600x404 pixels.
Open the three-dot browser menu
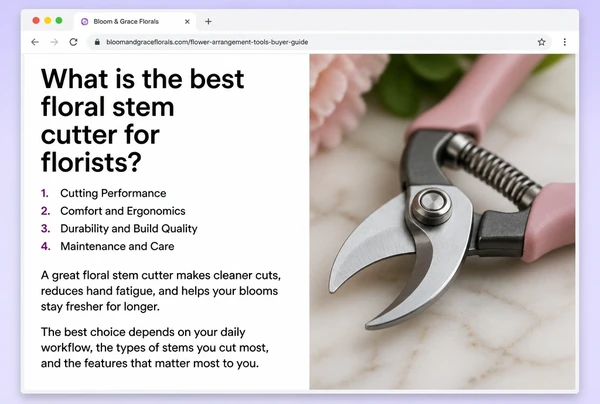pyautogui.click(x=565, y=42)
